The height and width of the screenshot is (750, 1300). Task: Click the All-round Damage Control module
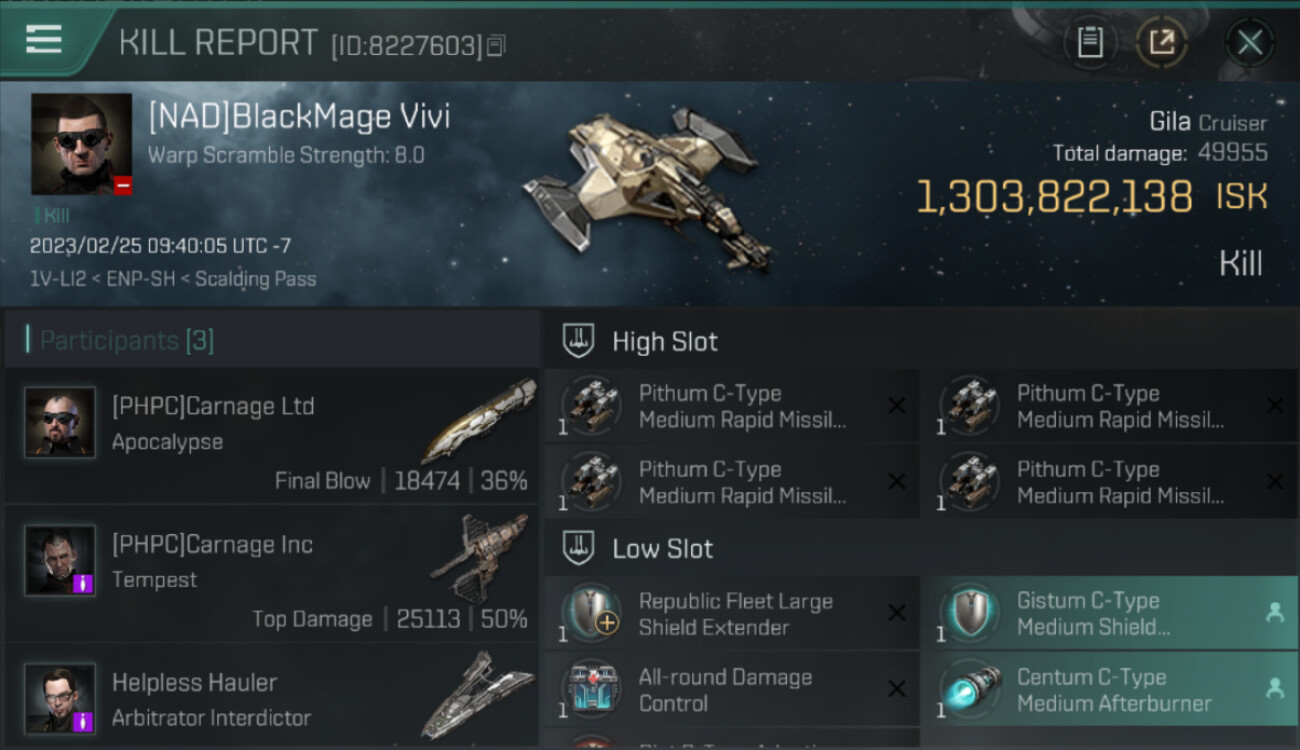(x=731, y=689)
